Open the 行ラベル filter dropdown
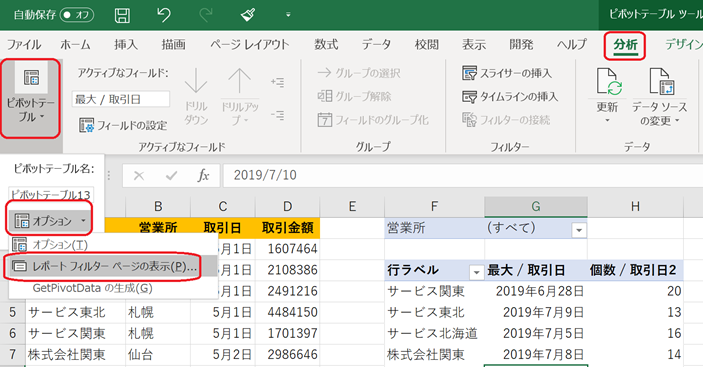The image size is (703, 367). [476, 272]
